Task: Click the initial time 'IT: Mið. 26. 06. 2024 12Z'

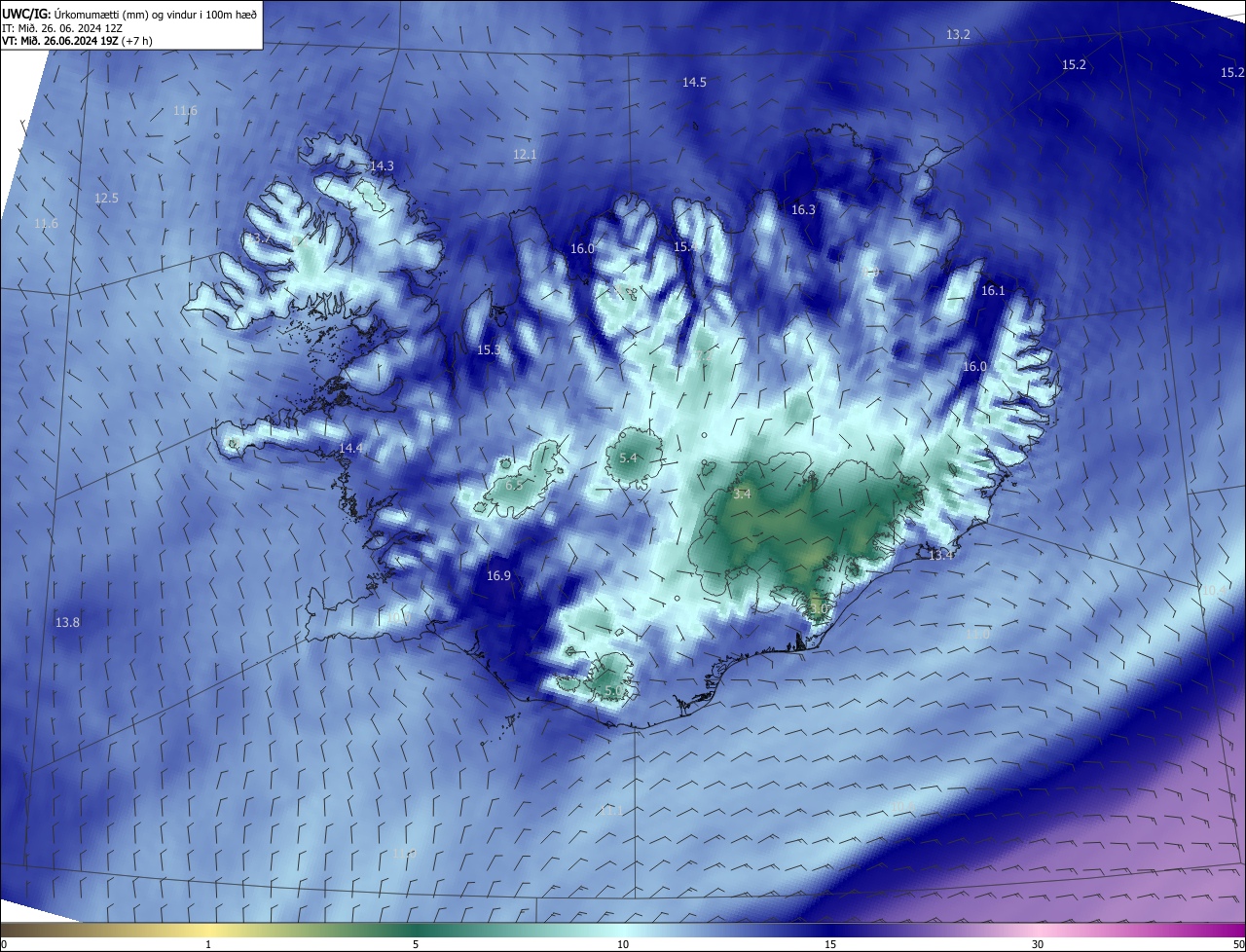Action: pyautogui.click(x=61, y=28)
